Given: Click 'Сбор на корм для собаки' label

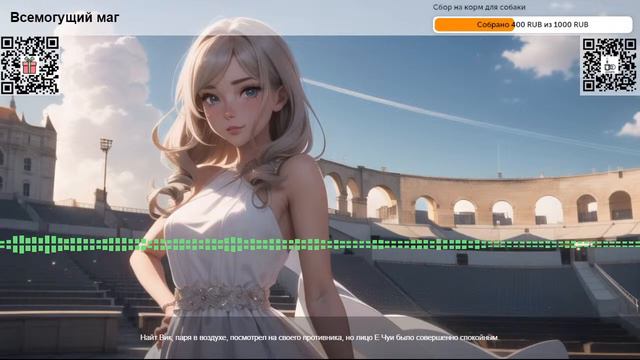Looking at the screenshot, I should pos(479,7).
